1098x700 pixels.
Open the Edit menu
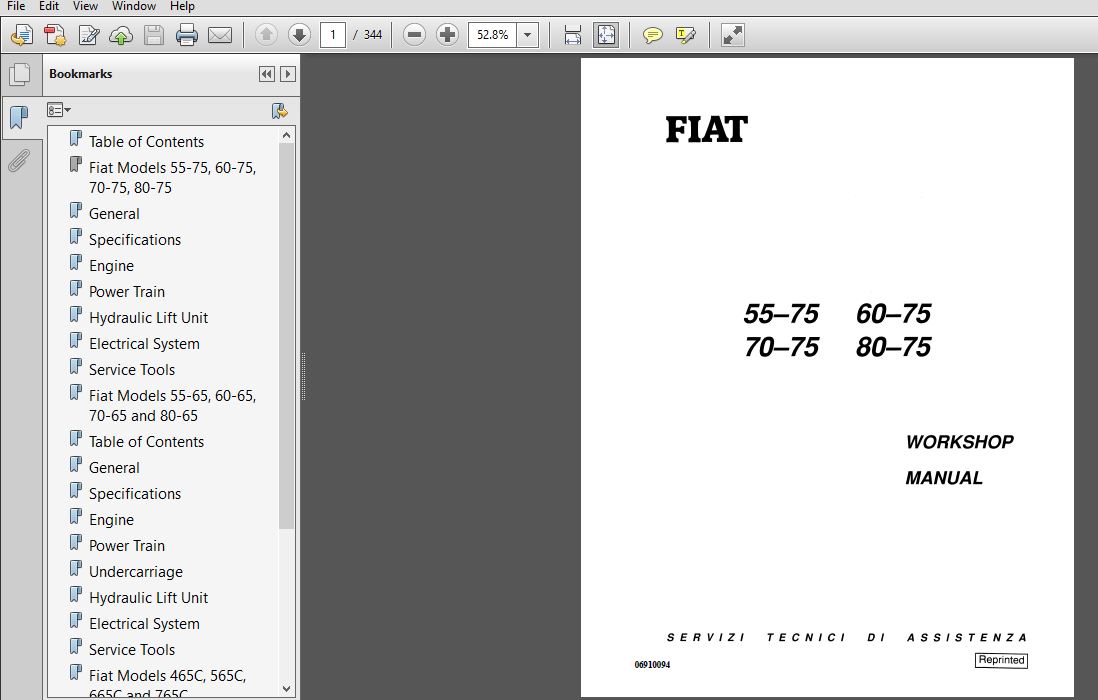coord(48,6)
